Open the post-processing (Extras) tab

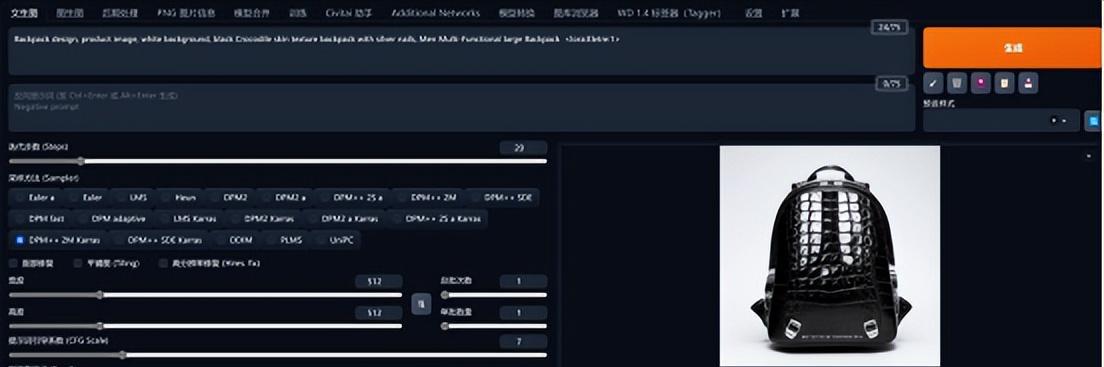[120, 13]
